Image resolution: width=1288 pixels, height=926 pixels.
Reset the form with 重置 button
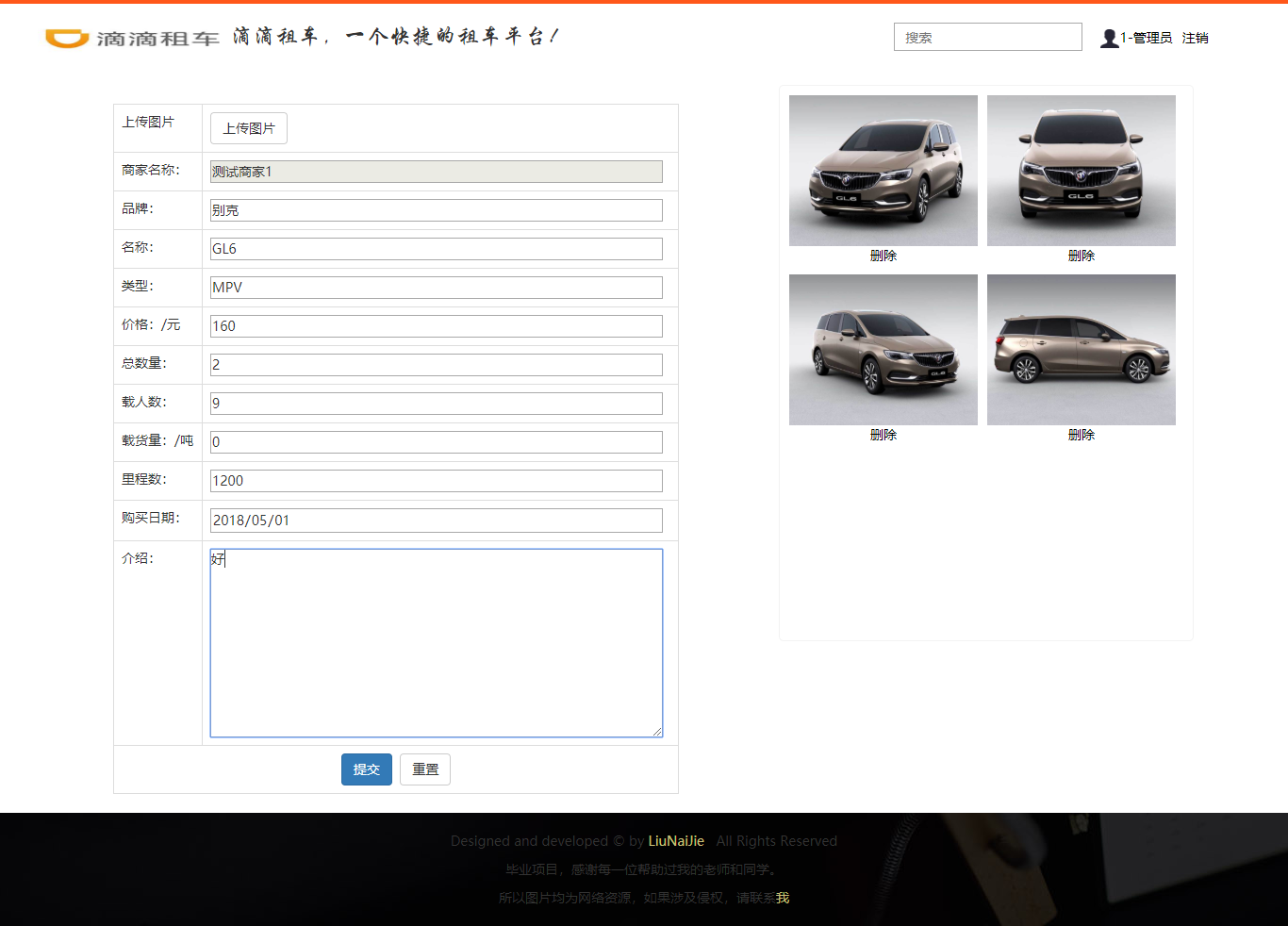(425, 769)
